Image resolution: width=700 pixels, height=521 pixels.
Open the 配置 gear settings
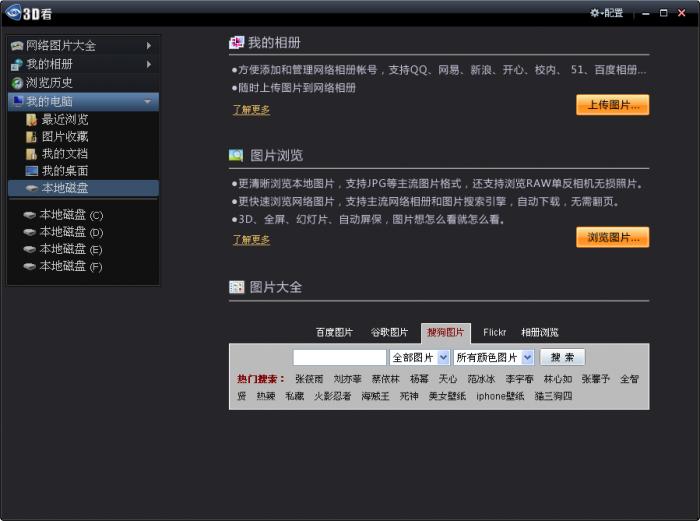point(606,13)
